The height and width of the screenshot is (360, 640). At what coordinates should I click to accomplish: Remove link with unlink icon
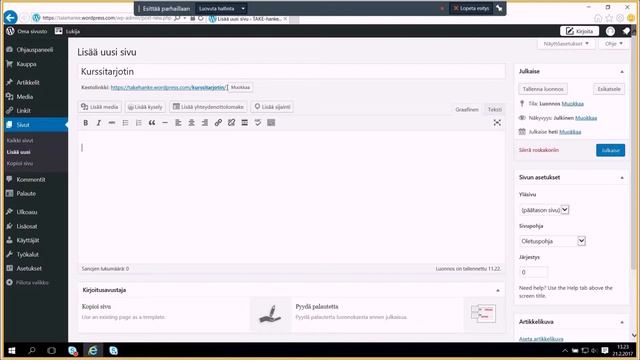tap(231, 122)
